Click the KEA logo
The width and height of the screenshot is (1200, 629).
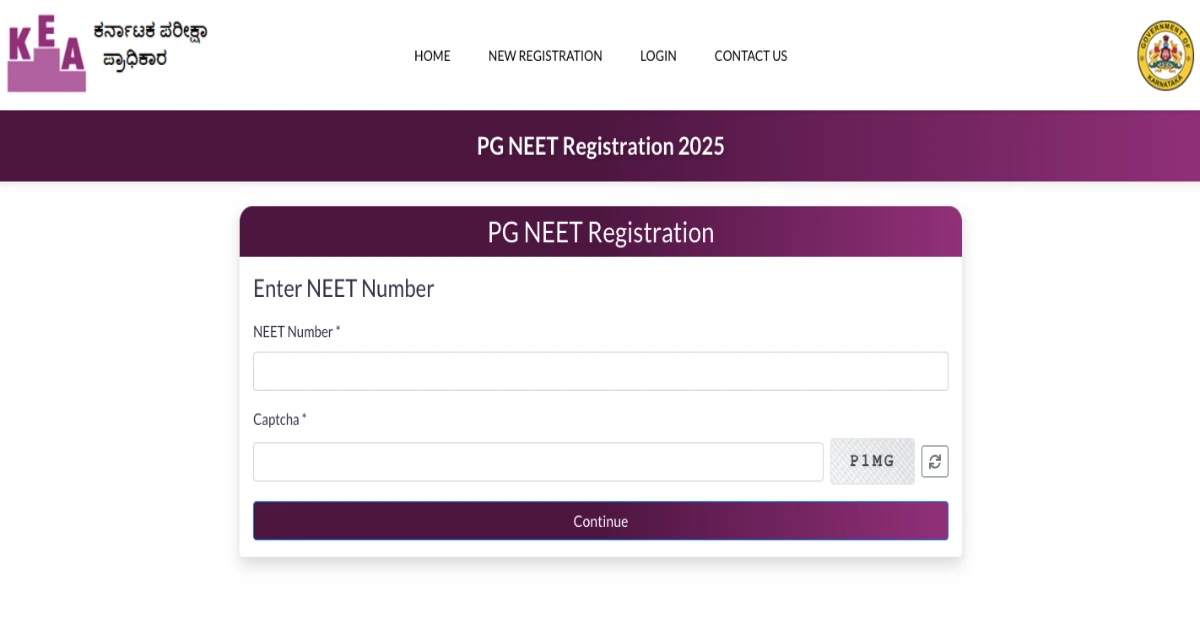47,56
